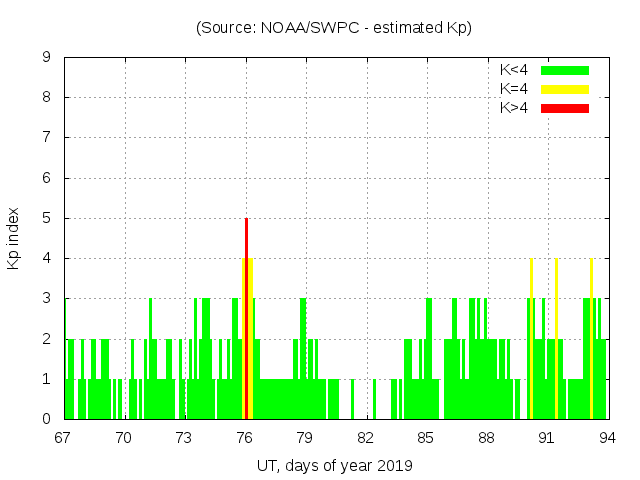Image resolution: width=640 pixels, height=480 pixels.
Task: Pick the yellow bar just after day 90
Action: pyautogui.click(x=531, y=340)
